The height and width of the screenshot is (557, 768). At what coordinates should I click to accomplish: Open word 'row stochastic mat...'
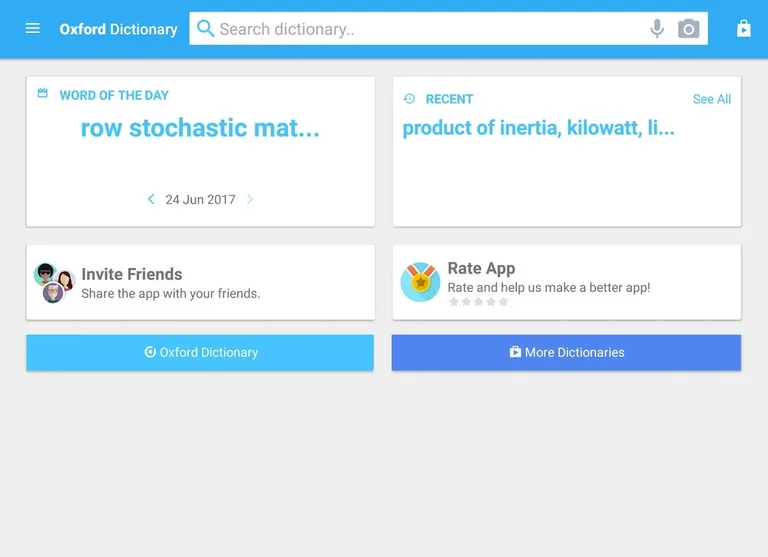pyautogui.click(x=200, y=128)
